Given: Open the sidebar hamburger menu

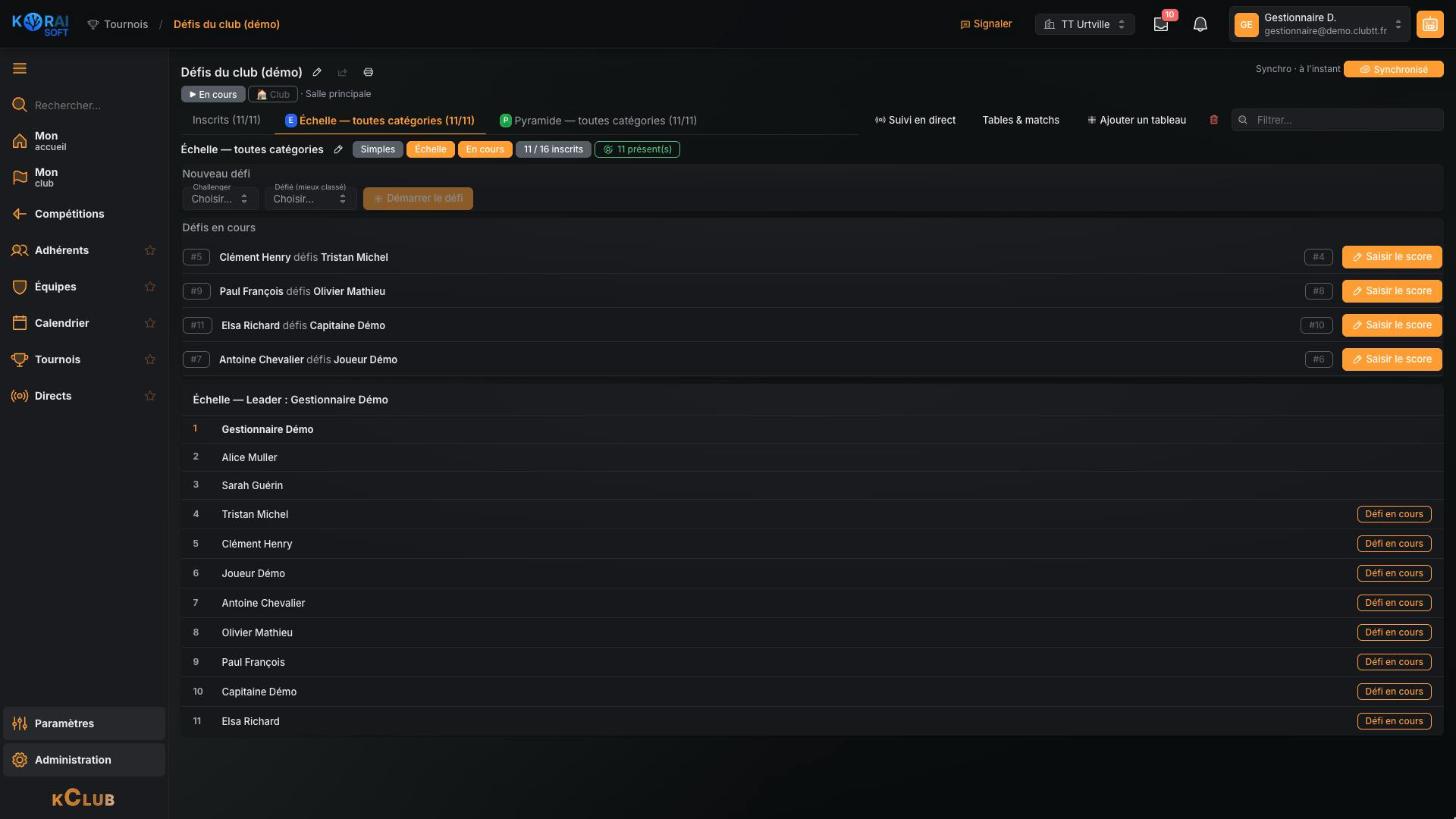Looking at the screenshot, I should 19,69.
